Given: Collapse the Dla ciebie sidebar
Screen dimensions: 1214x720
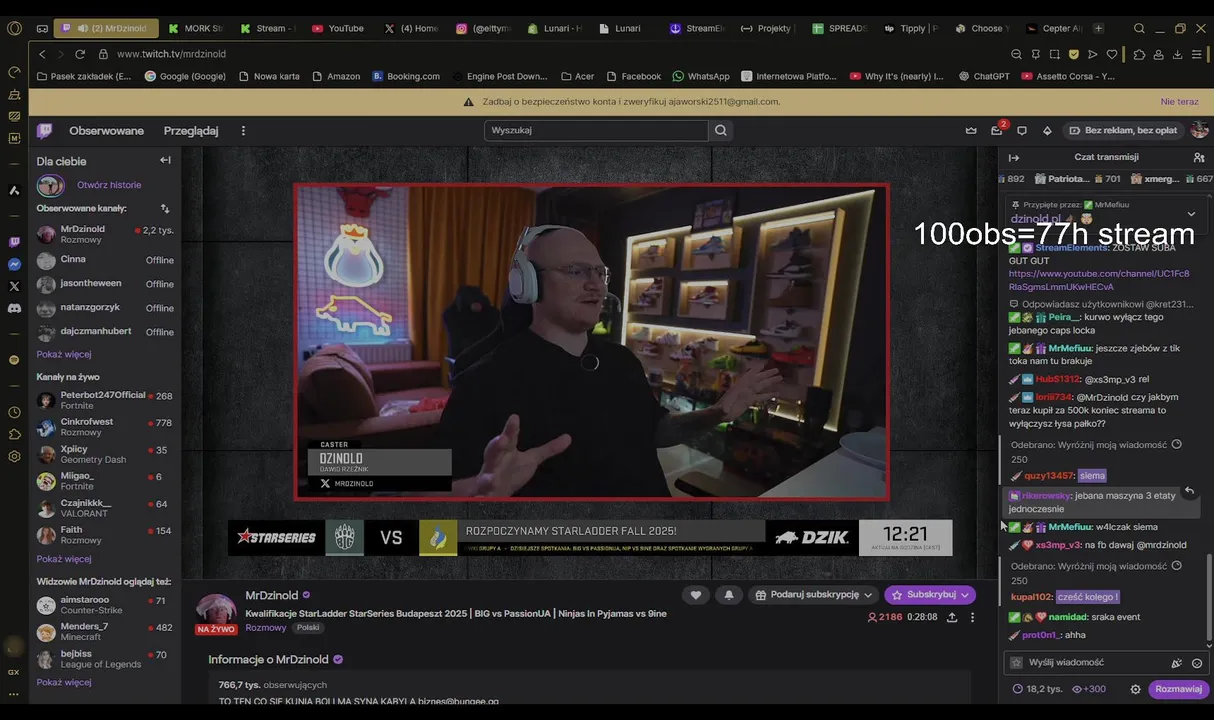Looking at the screenshot, I should point(165,160).
